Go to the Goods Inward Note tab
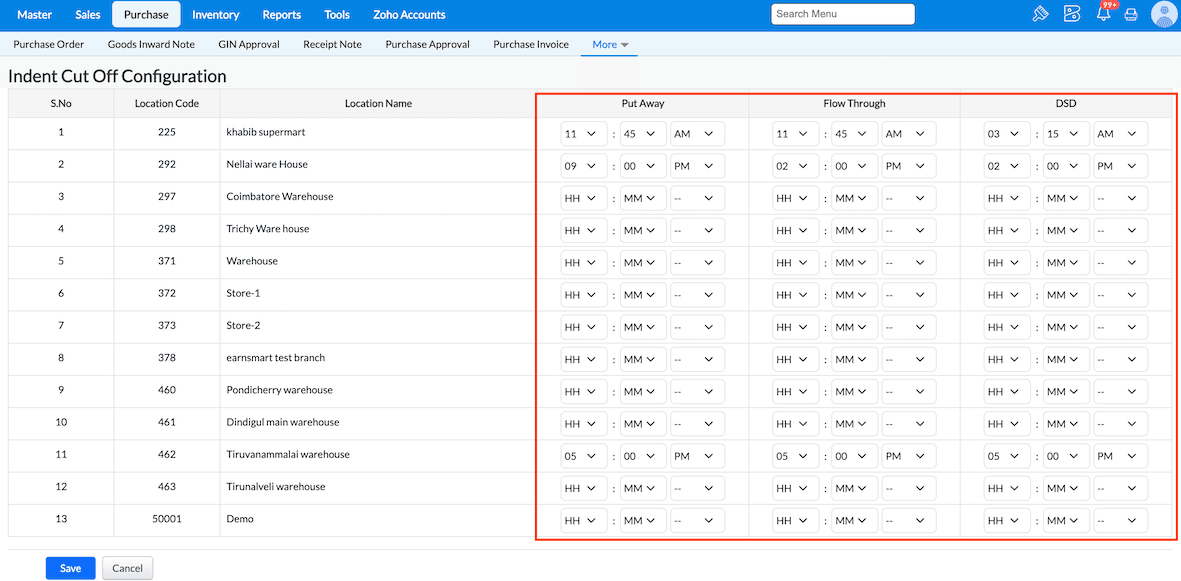1181x581 pixels. [151, 44]
